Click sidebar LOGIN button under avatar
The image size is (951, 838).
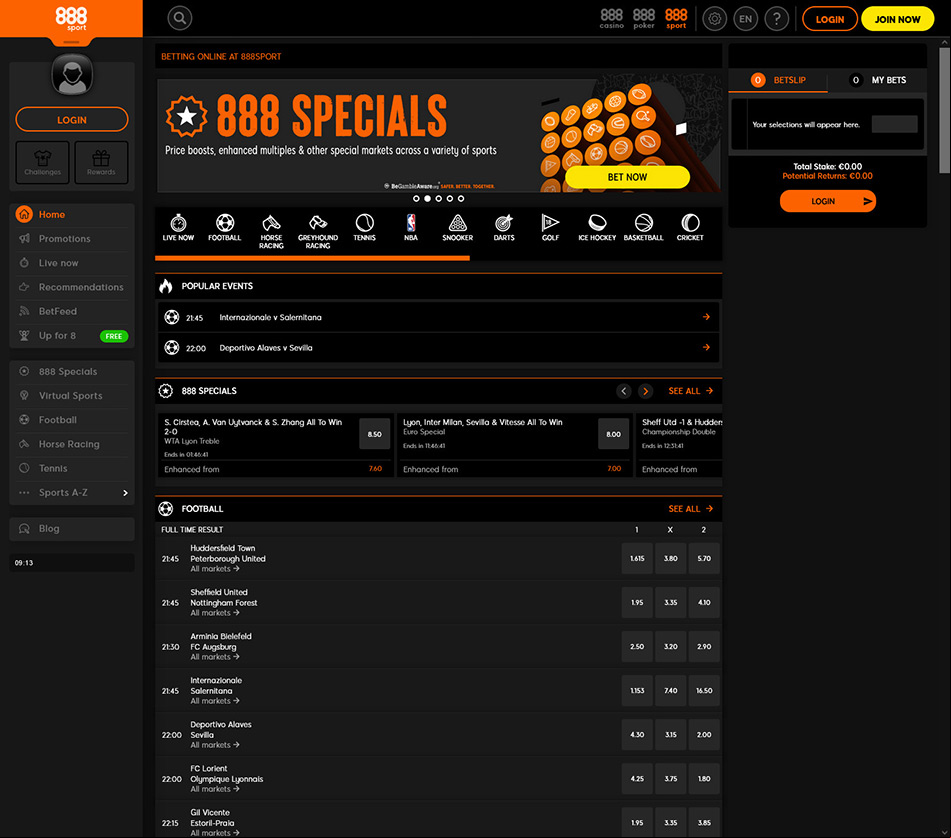[x=72, y=119]
